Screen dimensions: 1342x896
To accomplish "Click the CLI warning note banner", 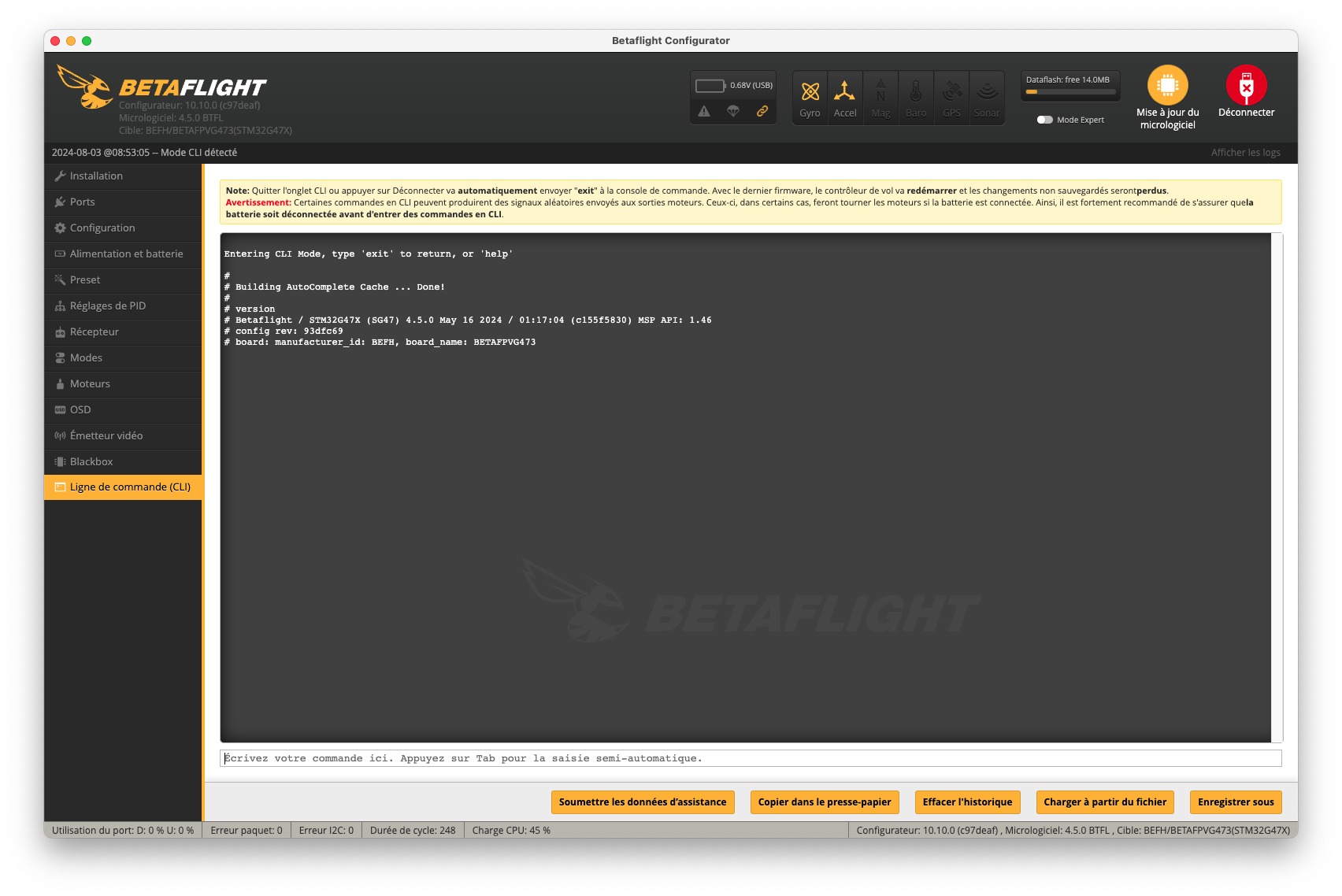I will (x=751, y=202).
